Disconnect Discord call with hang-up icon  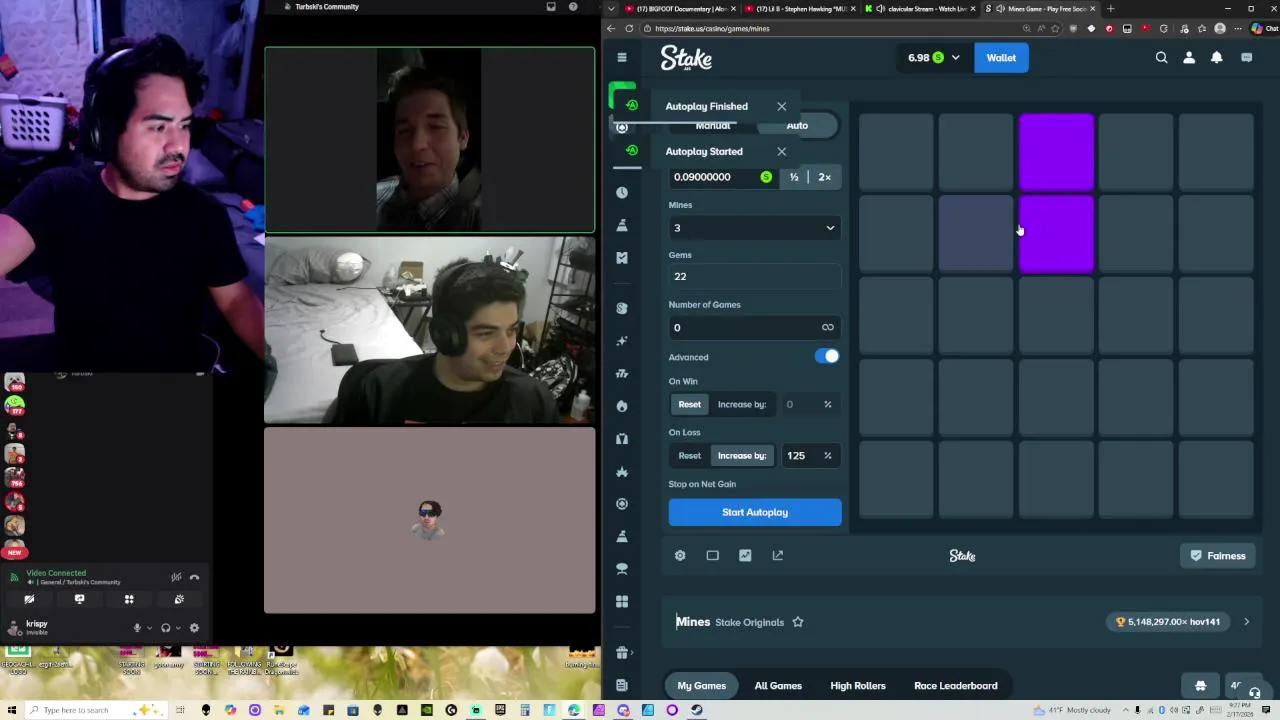tap(195, 577)
